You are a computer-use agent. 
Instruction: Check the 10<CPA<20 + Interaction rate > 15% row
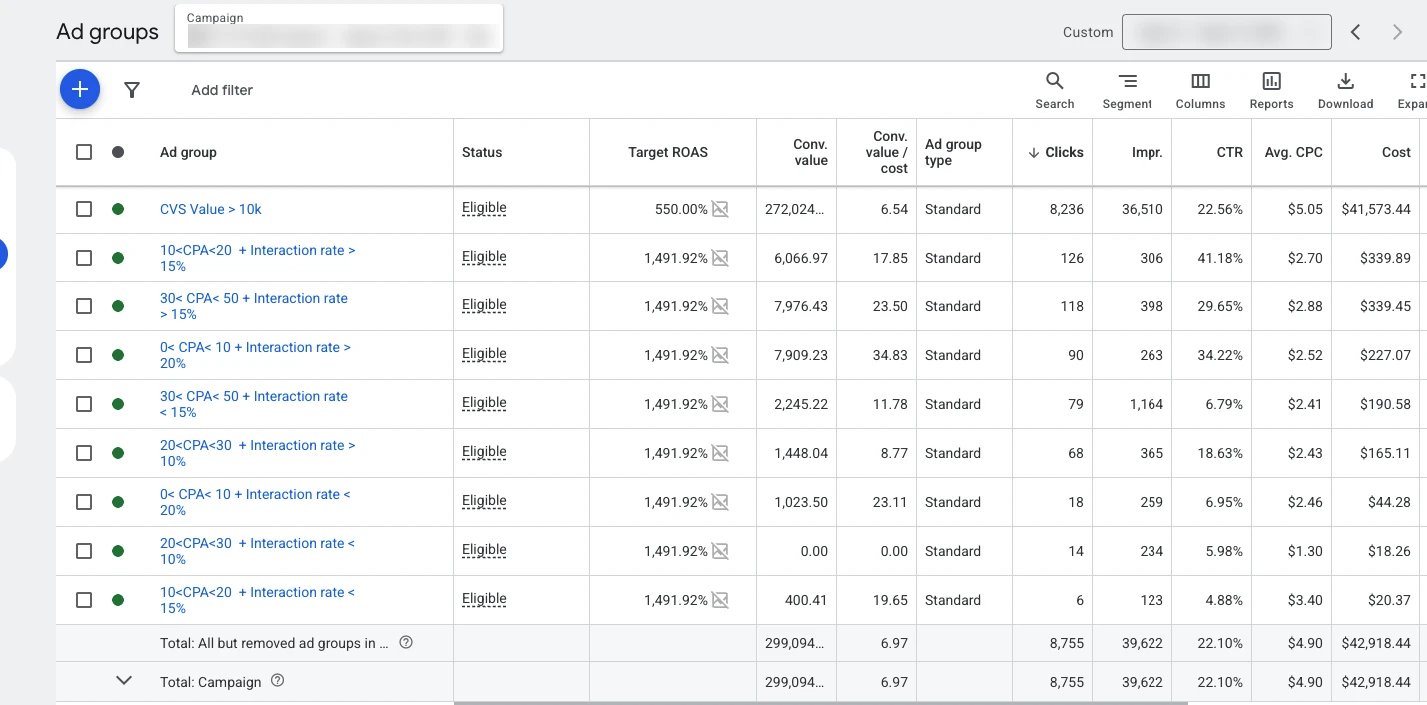pyautogui.click(x=84, y=258)
